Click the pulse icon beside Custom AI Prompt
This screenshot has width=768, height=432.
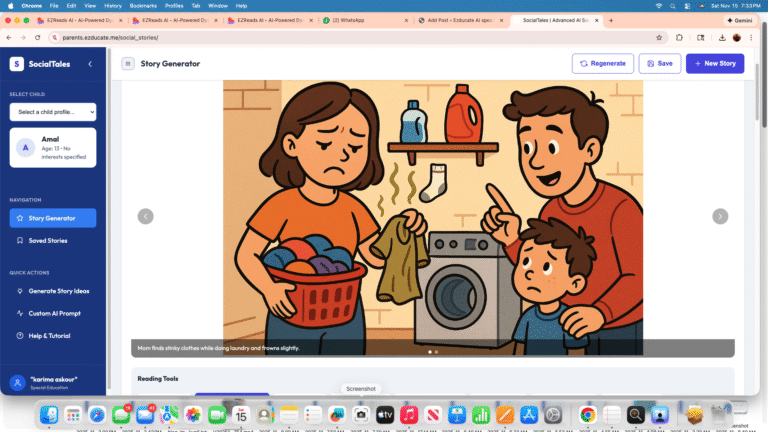(x=20, y=313)
